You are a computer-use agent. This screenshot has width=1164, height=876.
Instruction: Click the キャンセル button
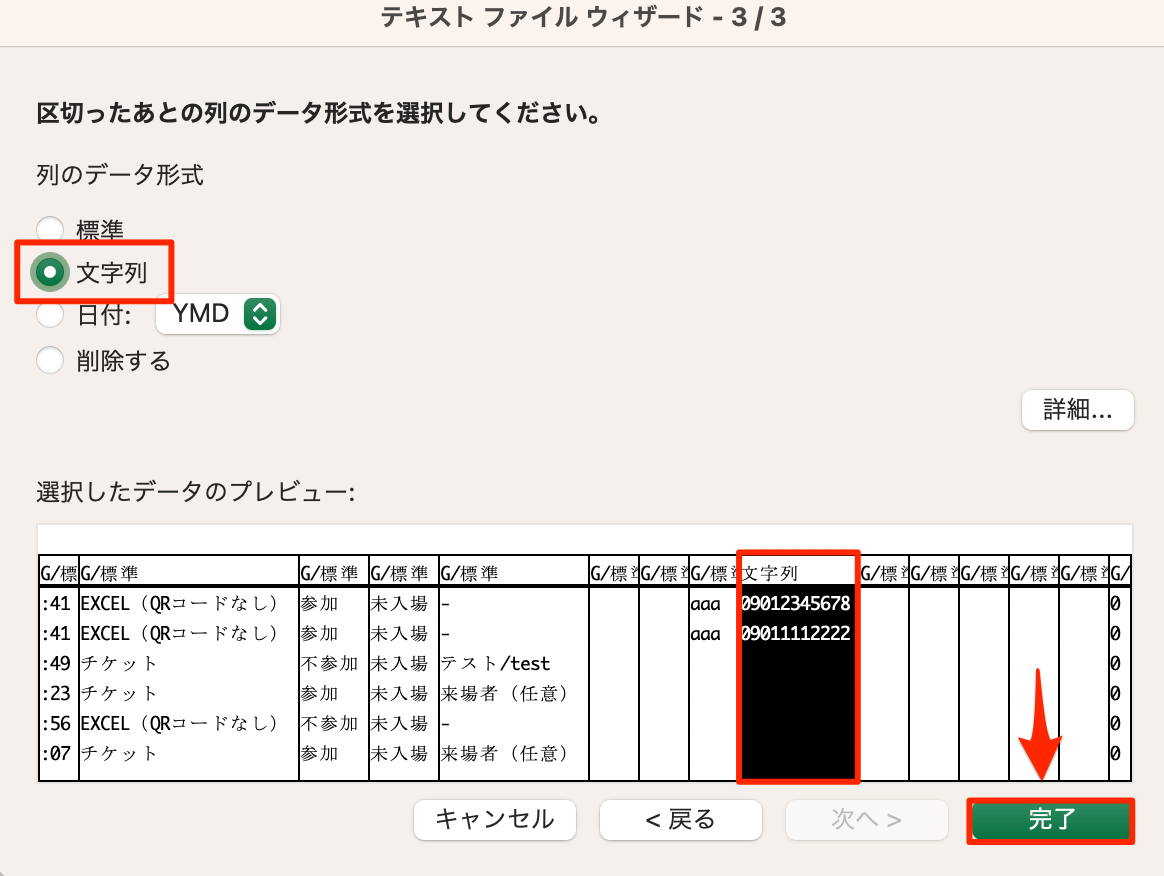(x=494, y=820)
